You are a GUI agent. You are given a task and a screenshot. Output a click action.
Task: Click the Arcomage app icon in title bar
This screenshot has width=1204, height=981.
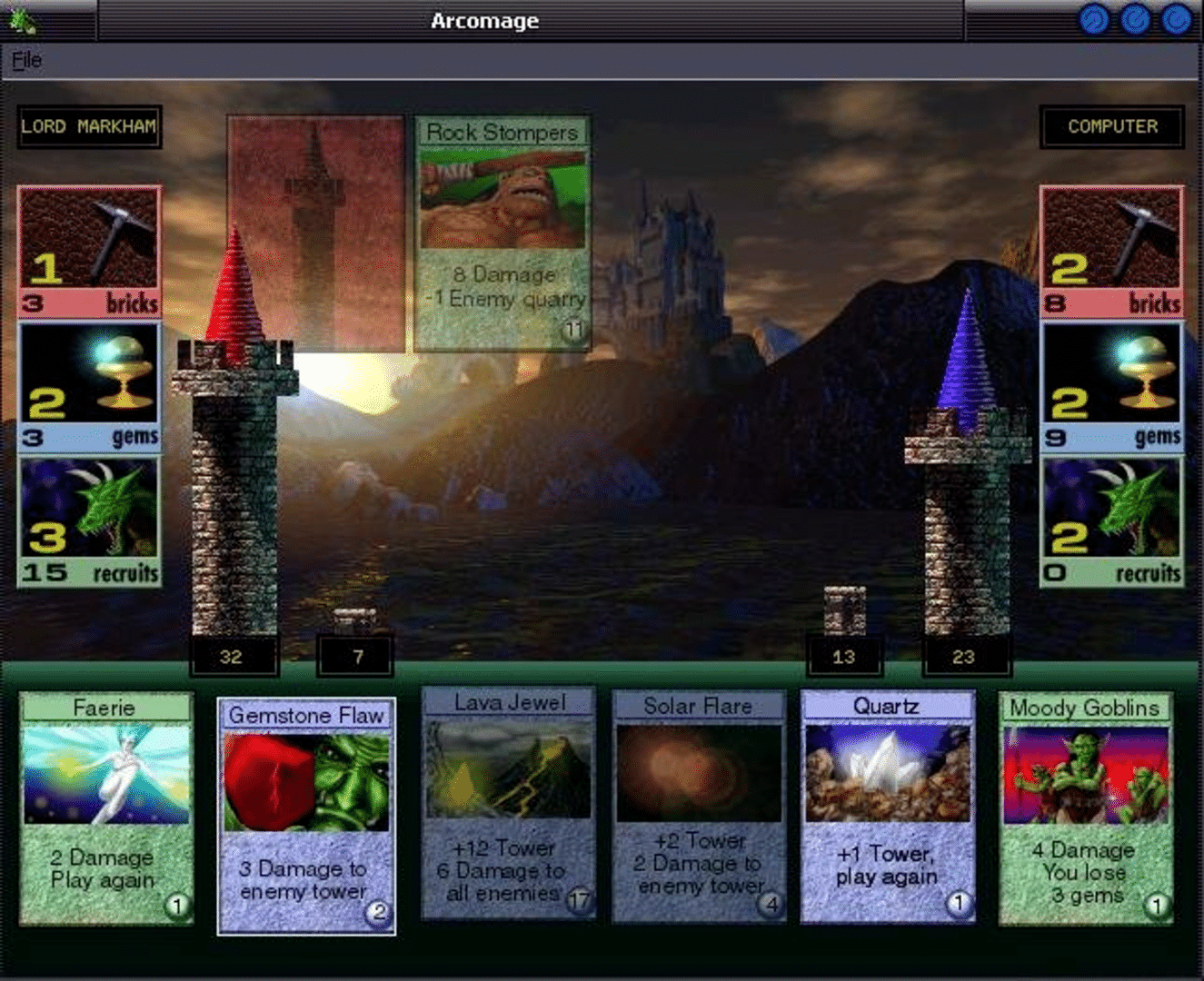click(x=24, y=19)
